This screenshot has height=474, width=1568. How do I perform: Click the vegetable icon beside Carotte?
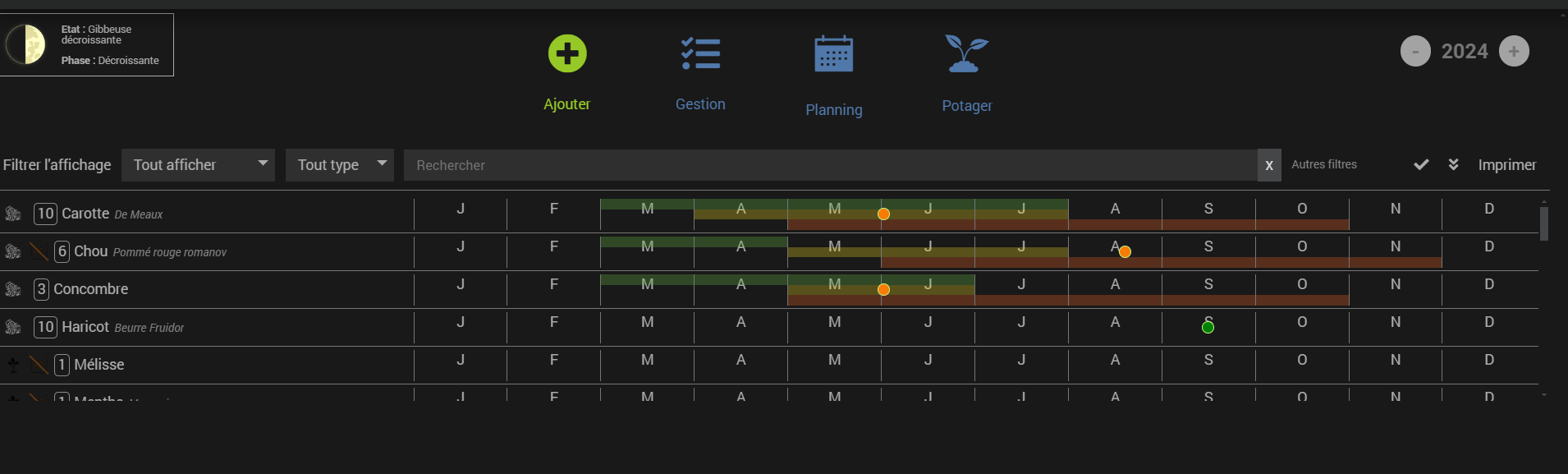pyautogui.click(x=13, y=214)
